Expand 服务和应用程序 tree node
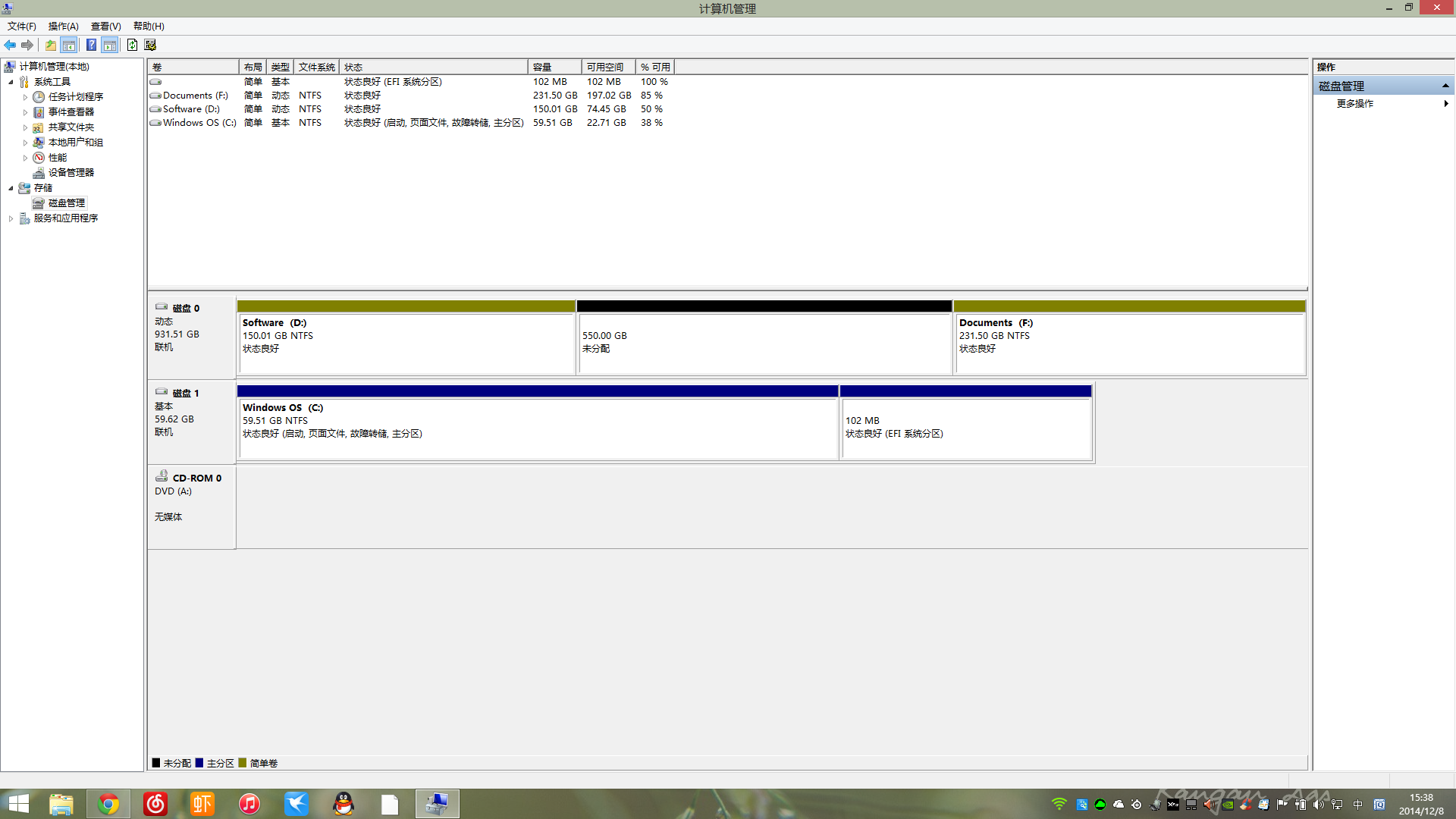1456x819 pixels. point(11,218)
